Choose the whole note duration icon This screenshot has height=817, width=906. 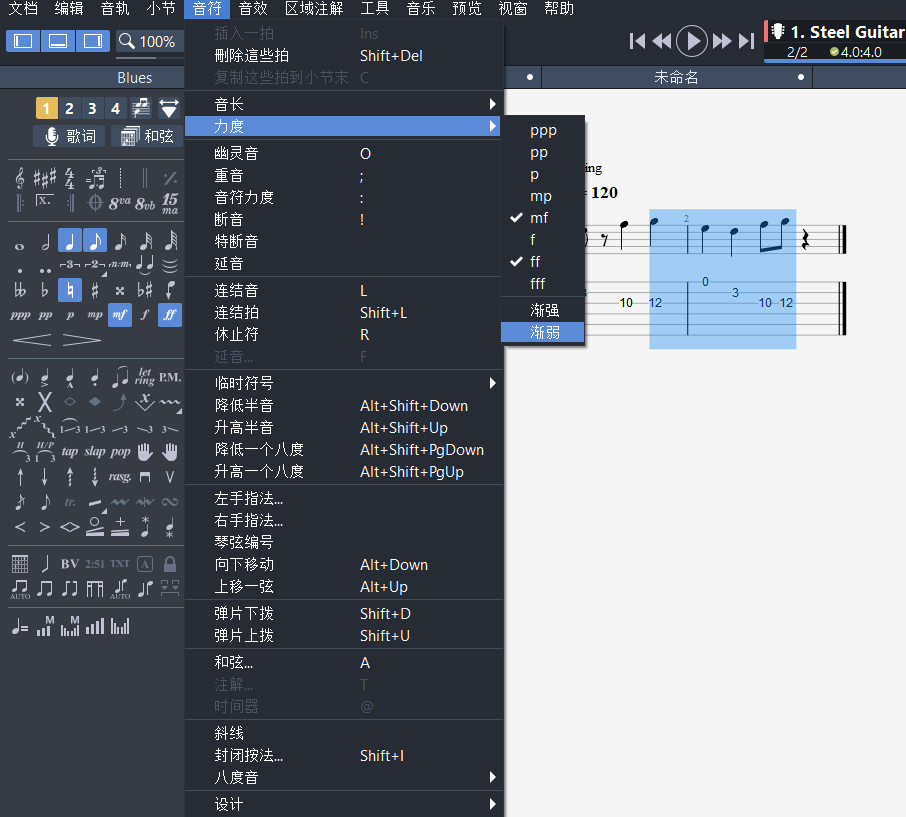point(20,241)
